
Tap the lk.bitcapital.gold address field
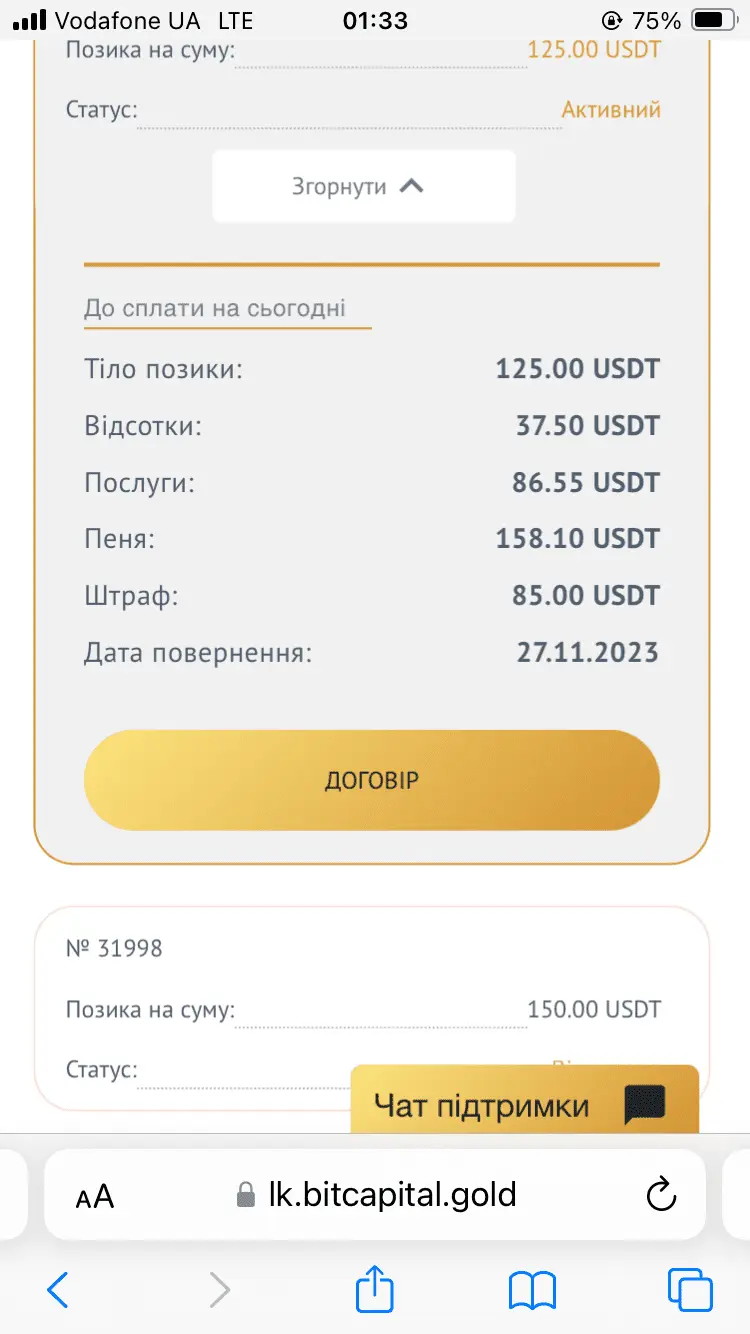pos(392,1194)
